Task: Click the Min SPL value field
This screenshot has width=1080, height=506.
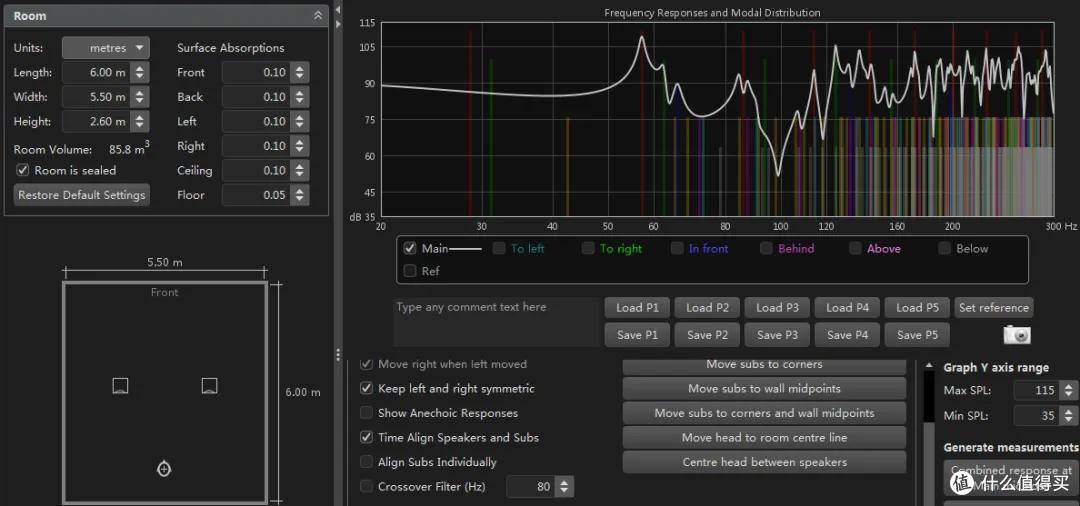Action: [1037, 416]
